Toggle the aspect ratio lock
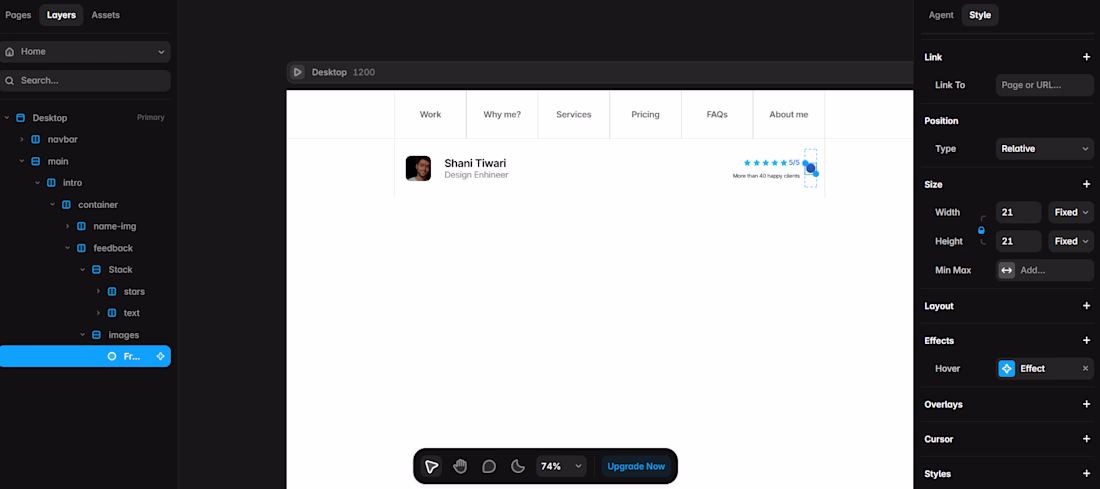Viewport: 1100px width, 489px height. click(x=981, y=230)
